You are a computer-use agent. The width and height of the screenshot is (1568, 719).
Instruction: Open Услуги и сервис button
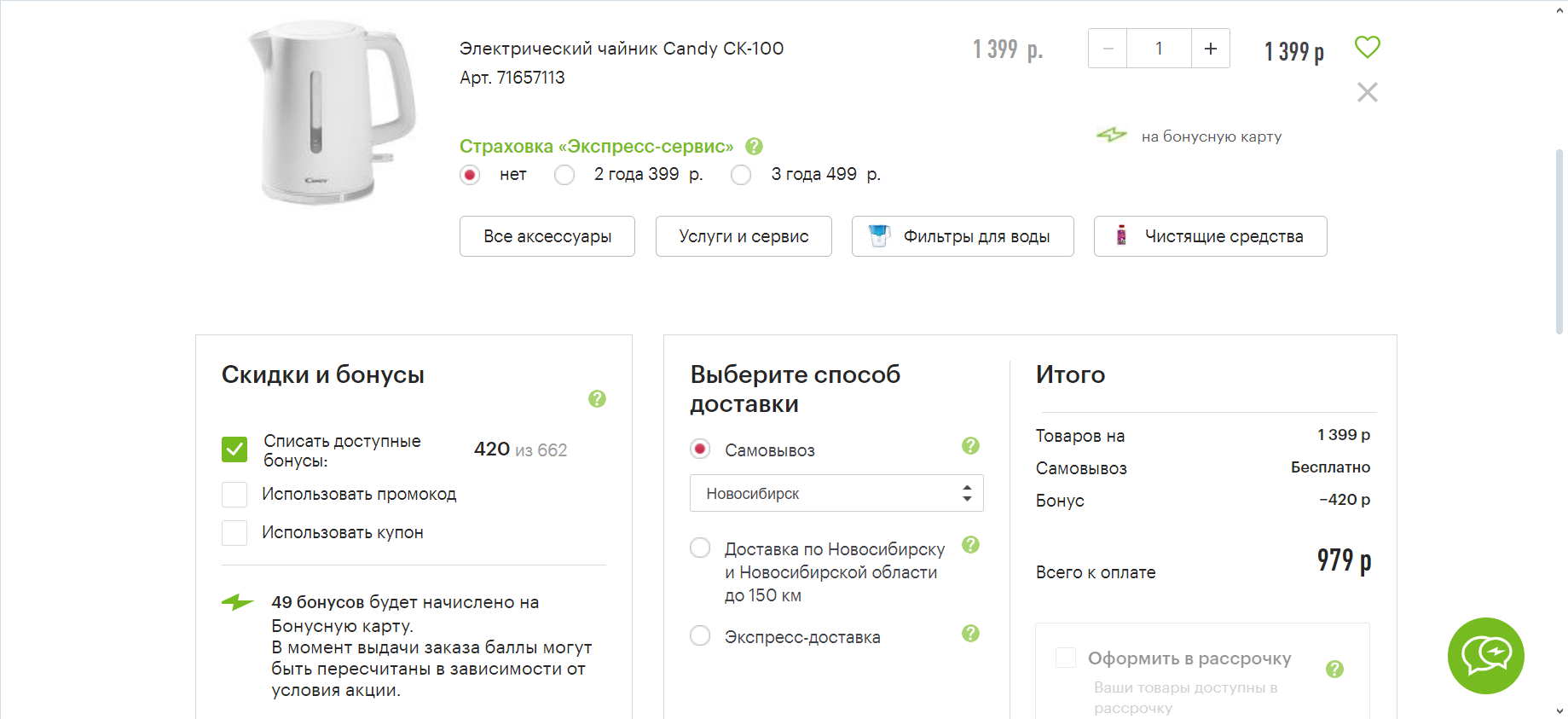[743, 236]
